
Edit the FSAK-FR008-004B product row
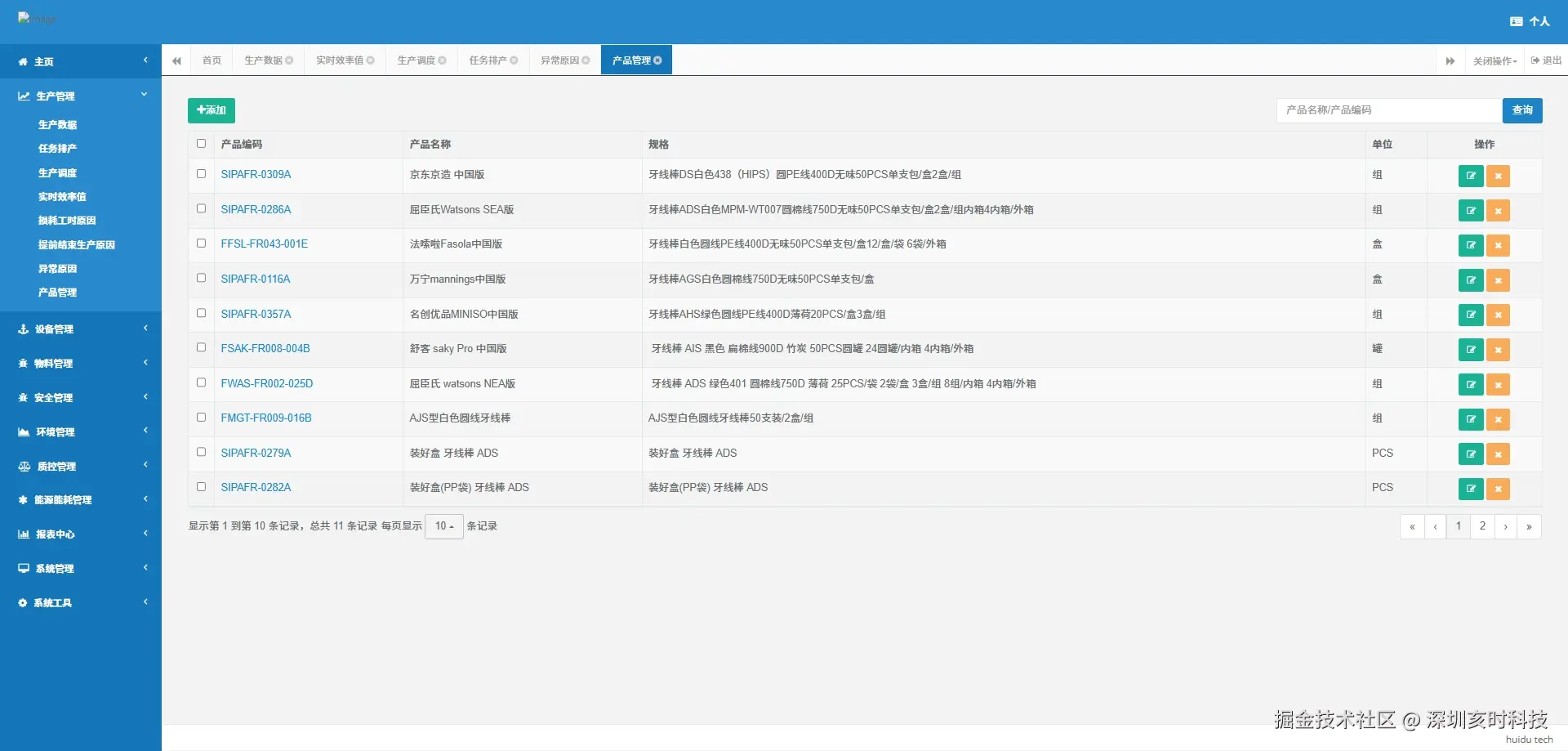click(x=1471, y=350)
